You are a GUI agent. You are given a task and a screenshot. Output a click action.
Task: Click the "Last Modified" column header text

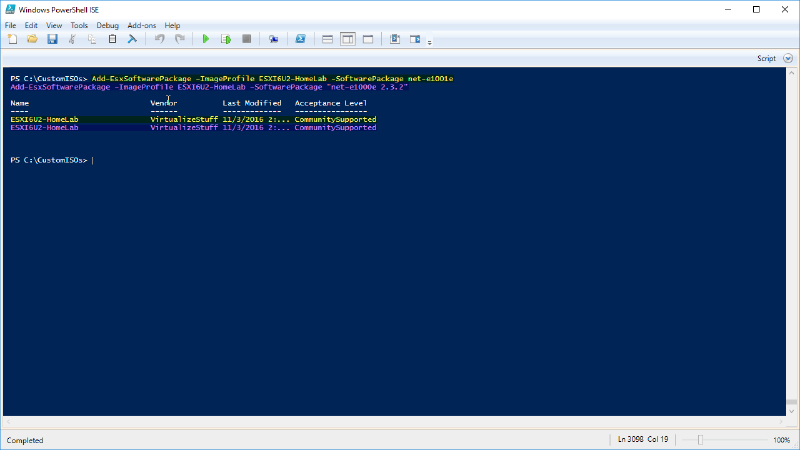click(x=252, y=103)
